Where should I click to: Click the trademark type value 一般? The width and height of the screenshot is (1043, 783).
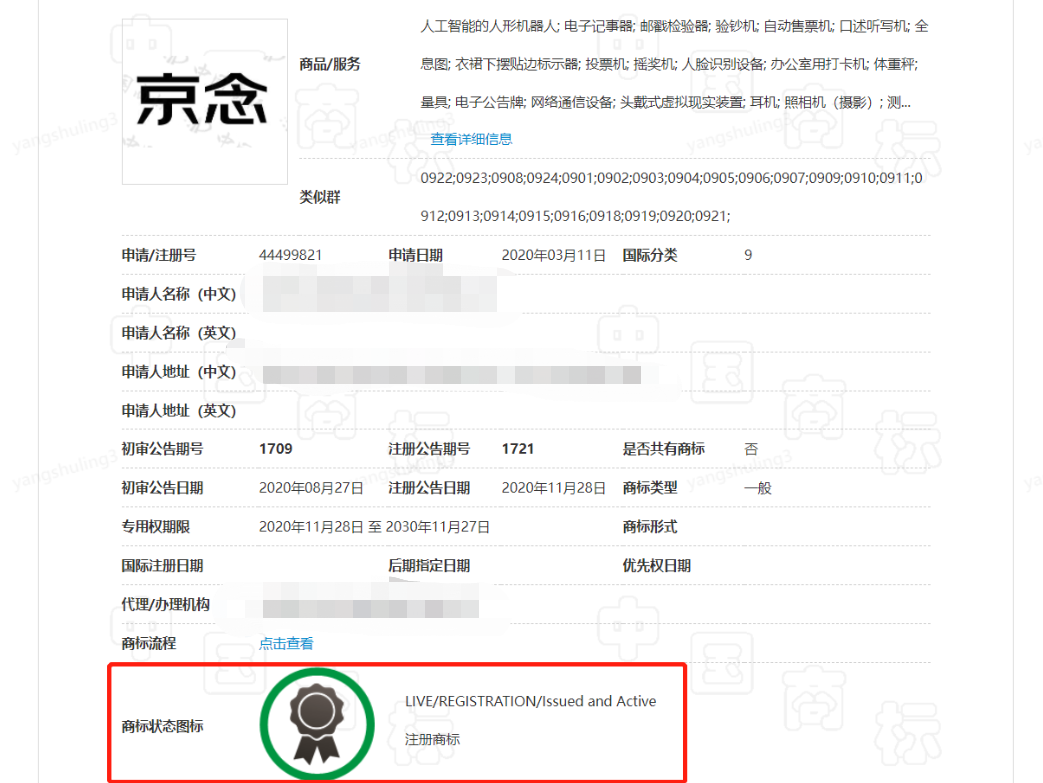coord(757,488)
